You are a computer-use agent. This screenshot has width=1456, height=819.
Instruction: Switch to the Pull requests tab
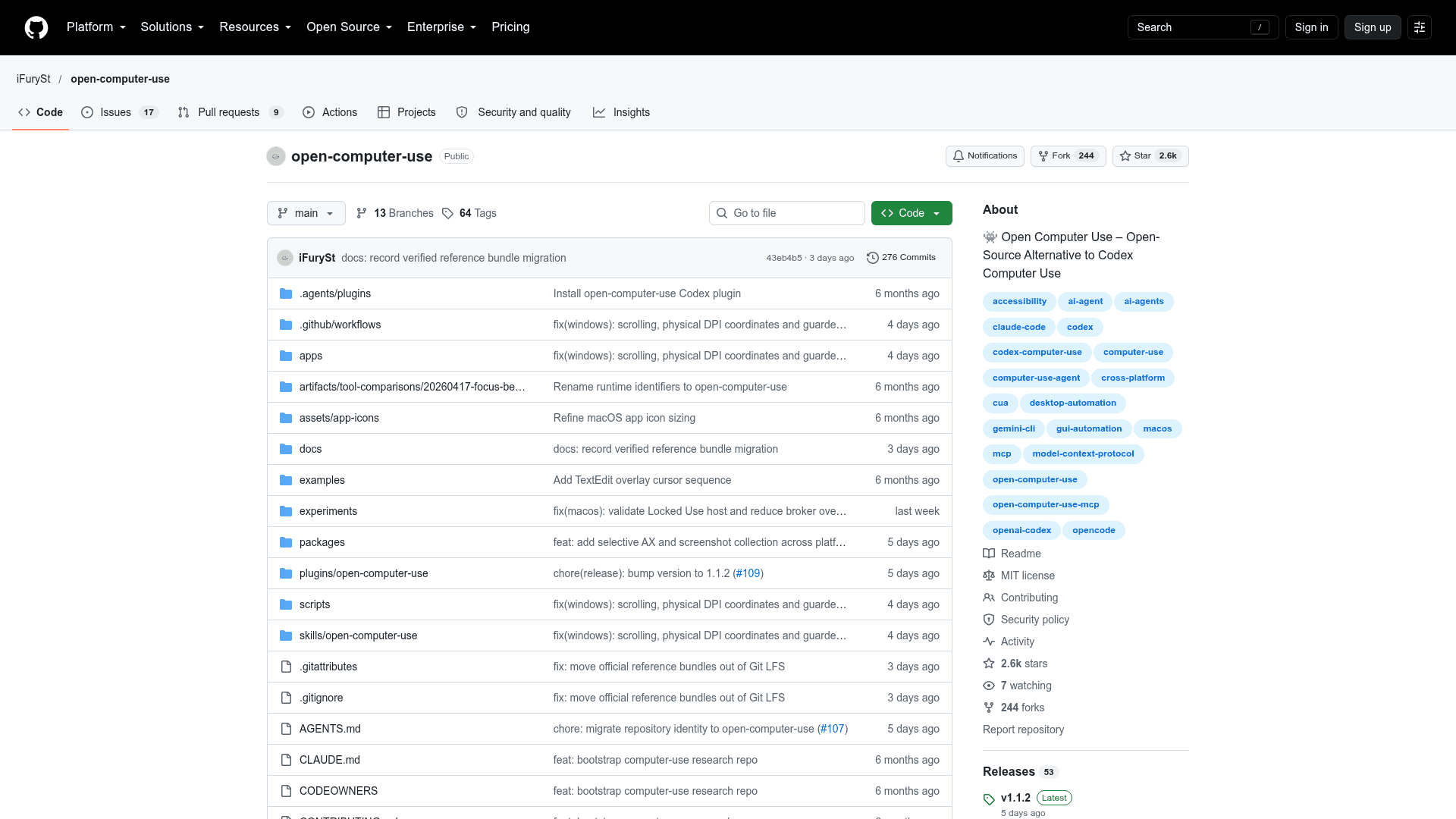[231, 112]
